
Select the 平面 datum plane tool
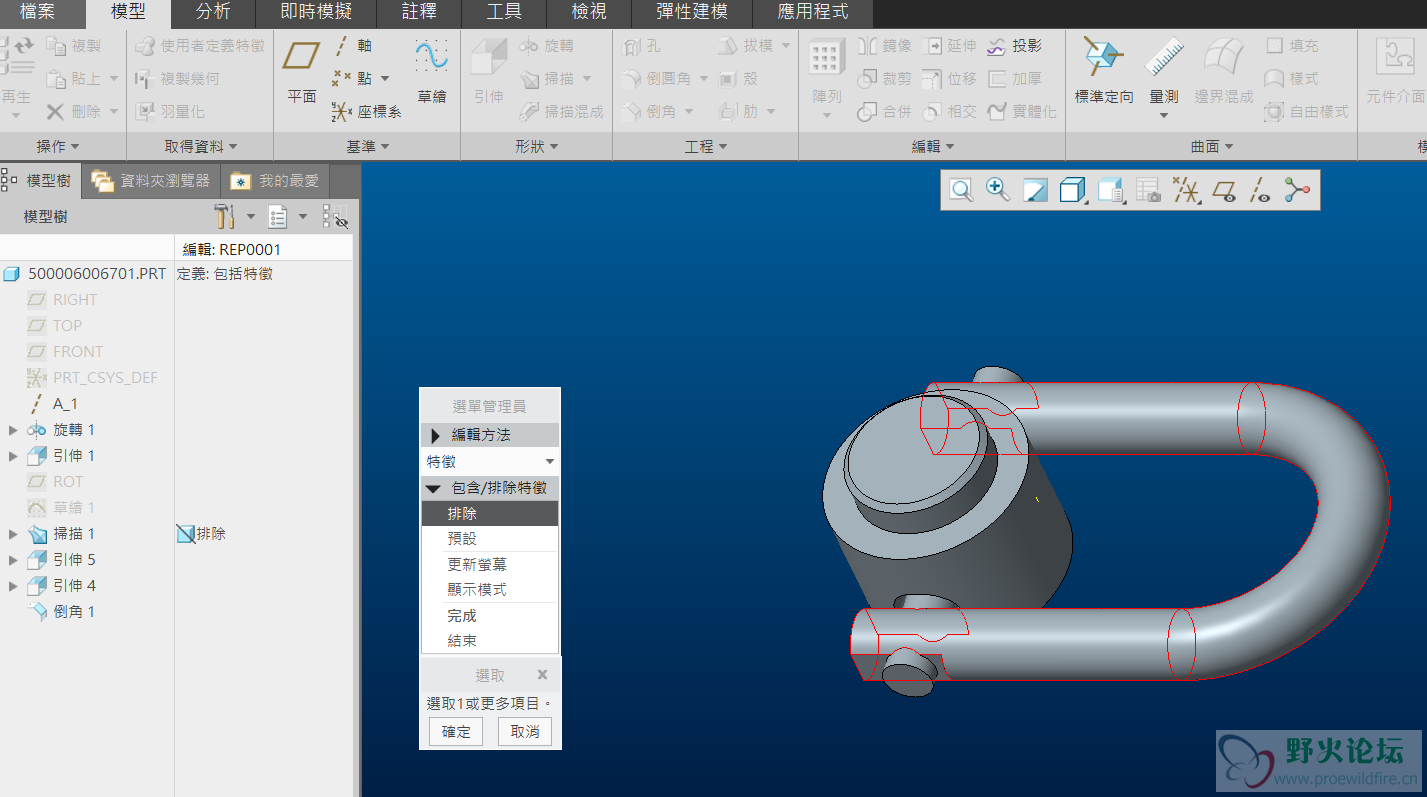pos(302,71)
